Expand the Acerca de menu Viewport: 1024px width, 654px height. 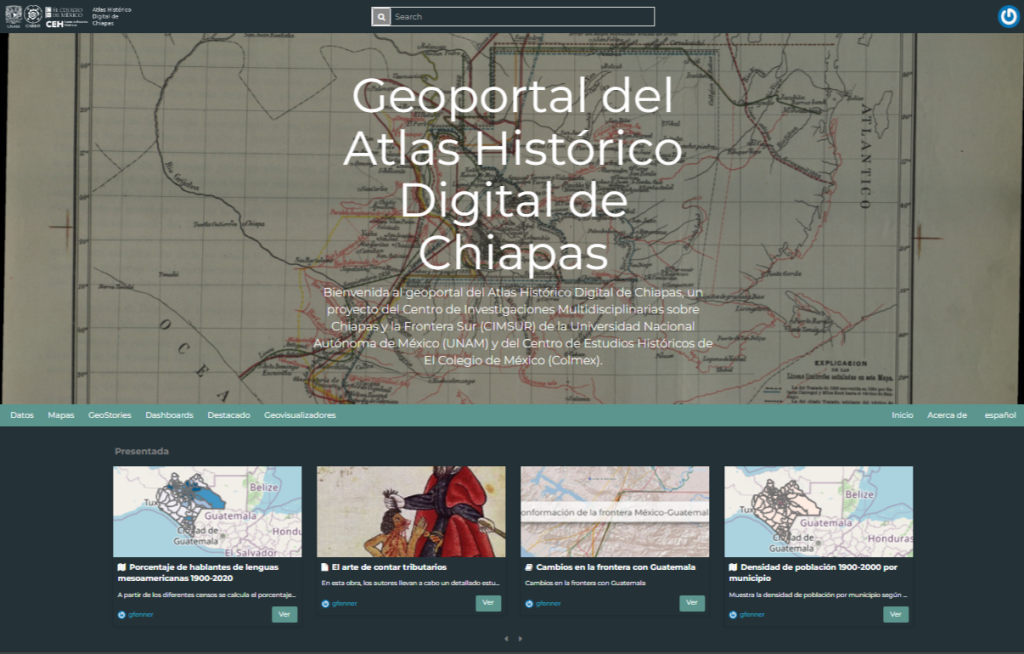click(x=947, y=416)
